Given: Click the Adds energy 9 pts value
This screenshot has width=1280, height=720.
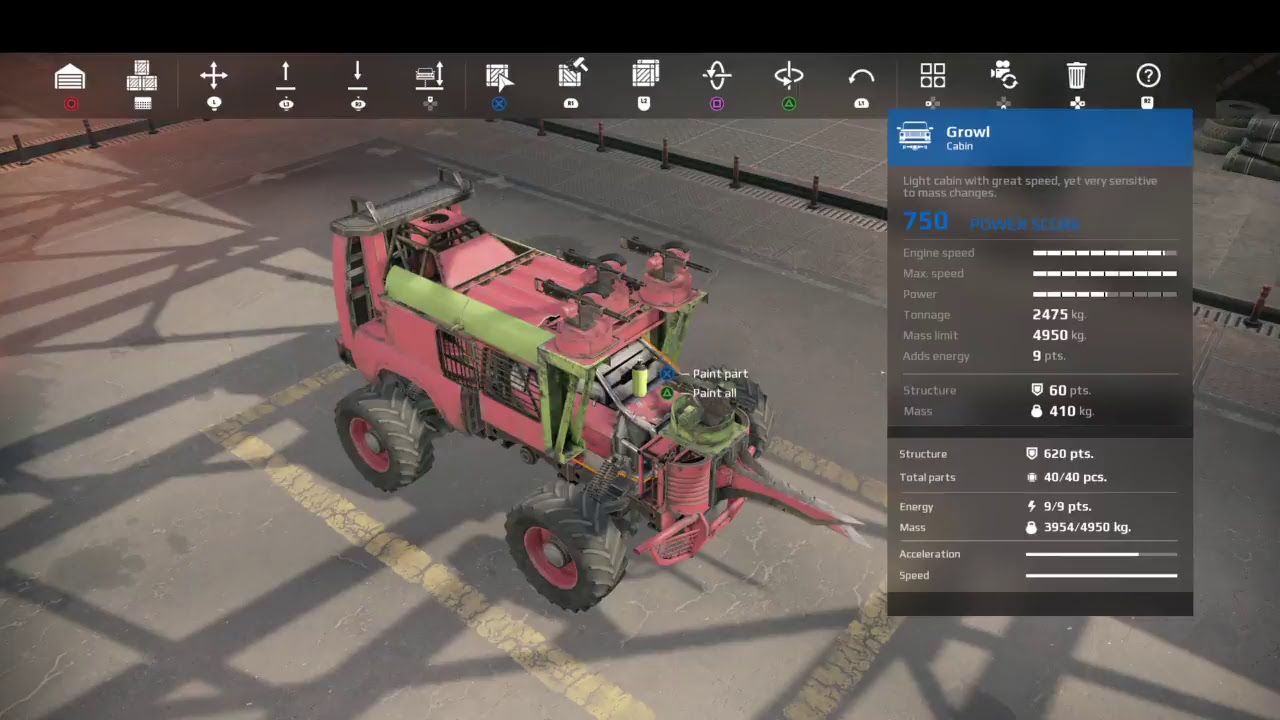Looking at the screenshot, I should [x=1049, y=356].
